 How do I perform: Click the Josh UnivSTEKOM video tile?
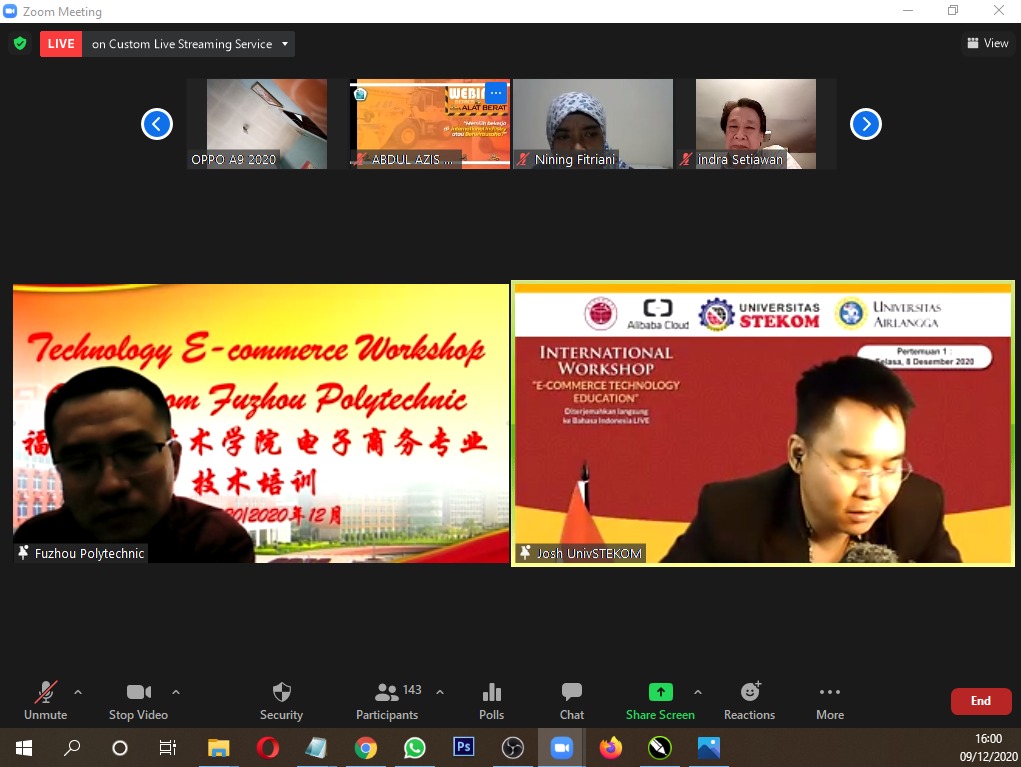coord(763,423)
